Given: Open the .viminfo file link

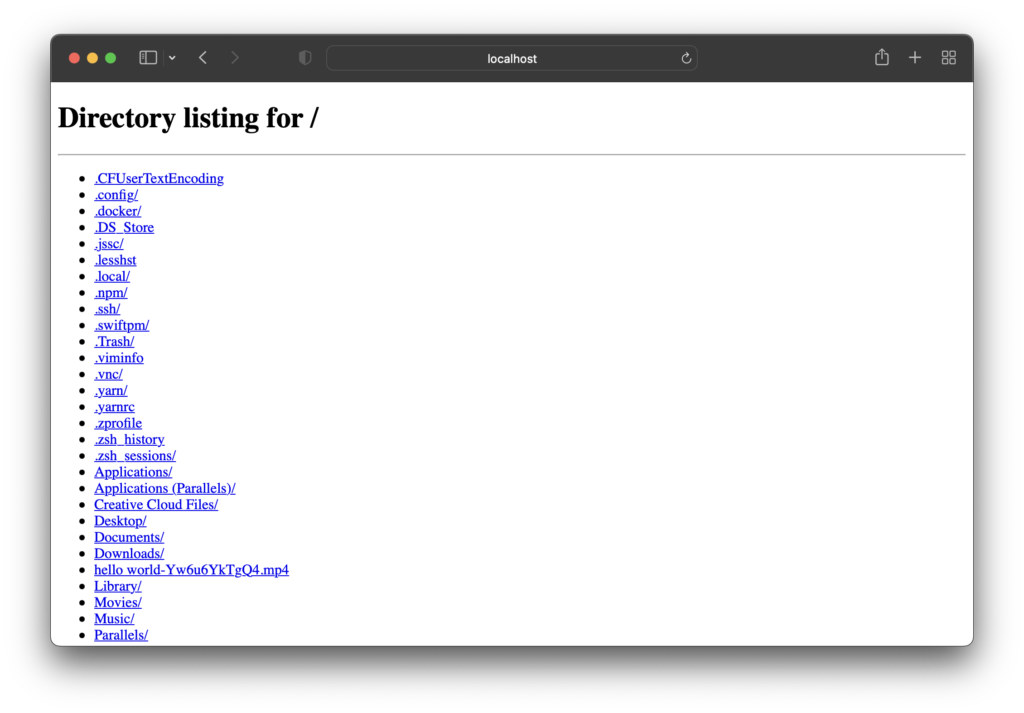Looking at the screenshot, I should click(119, 358).
